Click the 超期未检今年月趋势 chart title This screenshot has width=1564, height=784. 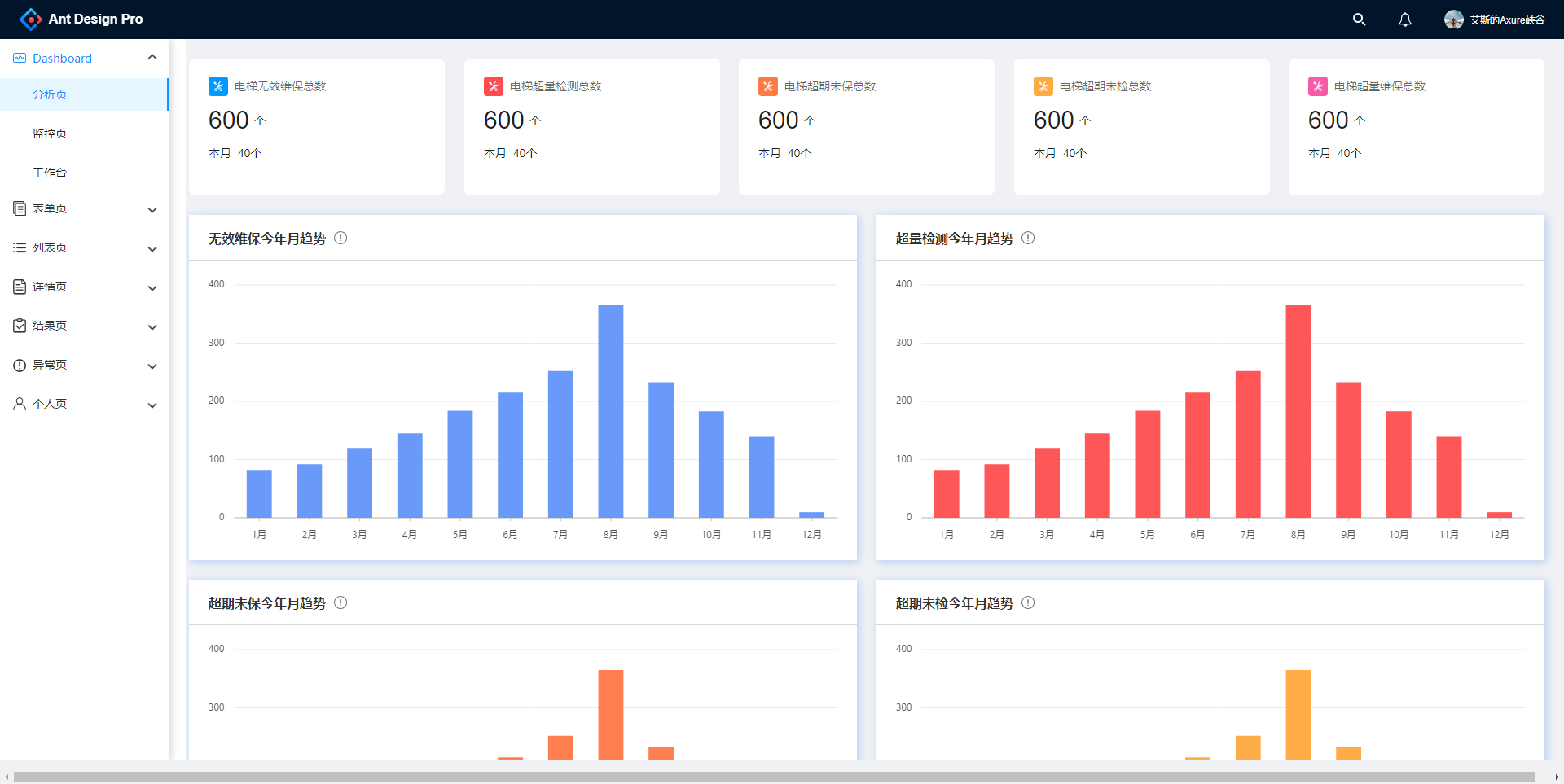point(955,603)
